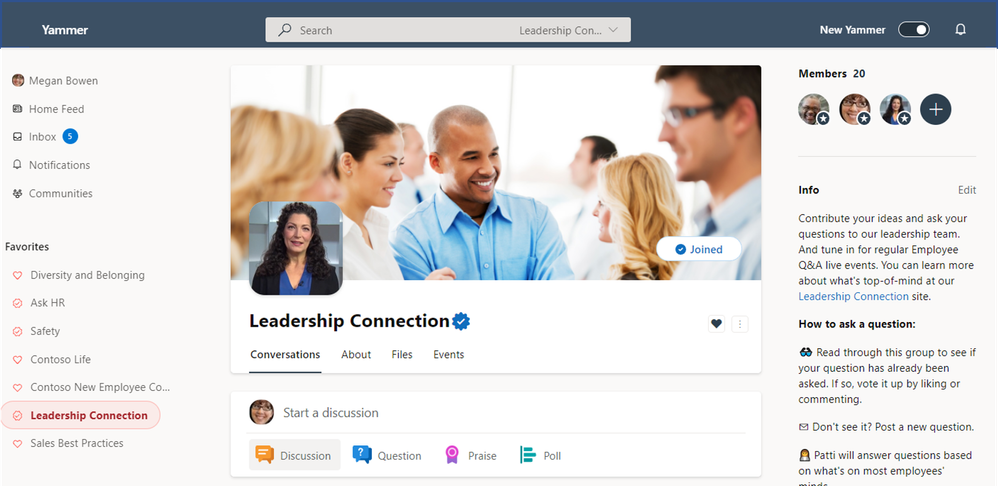The image size is (998, 486).
Task: Select the Poll post type
Action: click(540, 455)
